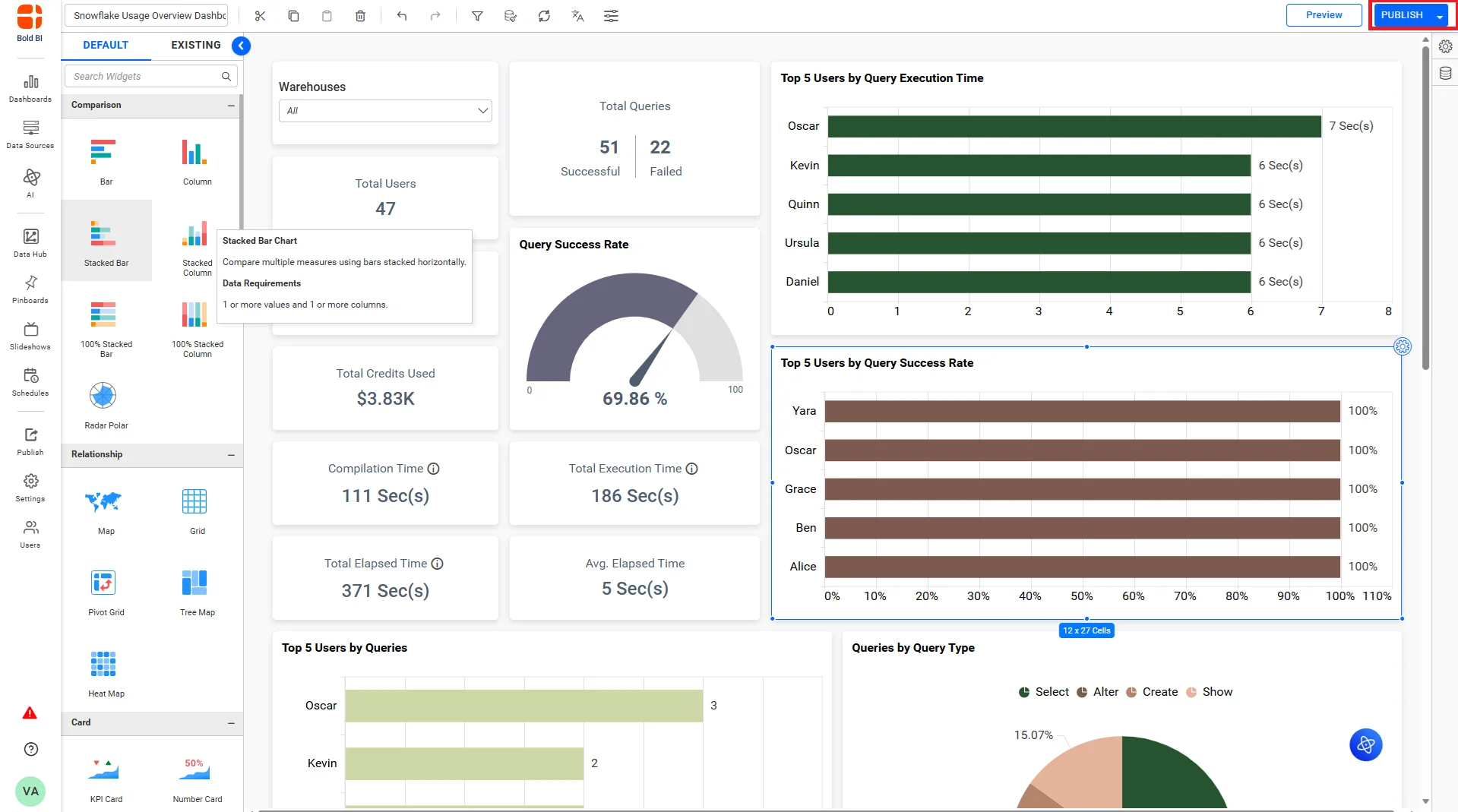Switch to the DEFAULT tab

point(106,45)
